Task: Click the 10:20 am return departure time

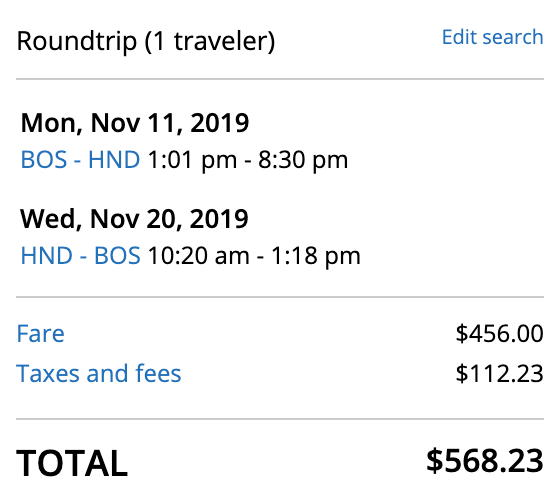Action: point(199,256)
